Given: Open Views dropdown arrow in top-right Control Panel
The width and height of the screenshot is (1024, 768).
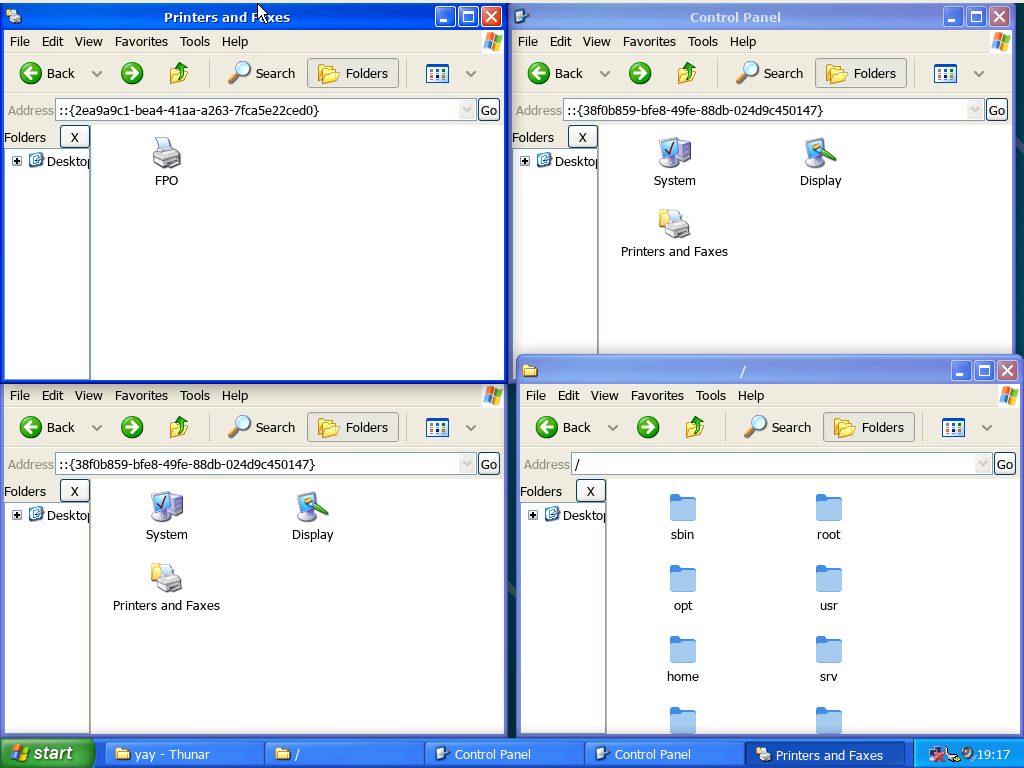Looking at the screenshot, I should 979,73.
